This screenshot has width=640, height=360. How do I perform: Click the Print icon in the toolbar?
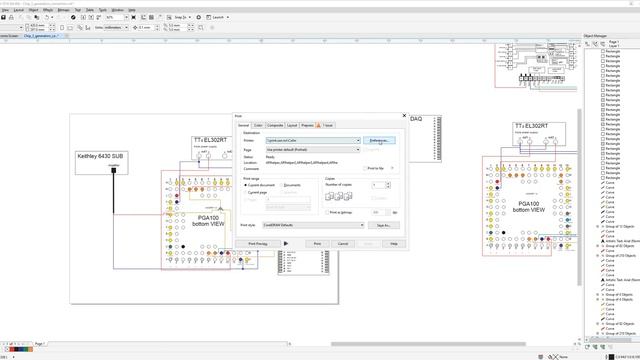11,18
